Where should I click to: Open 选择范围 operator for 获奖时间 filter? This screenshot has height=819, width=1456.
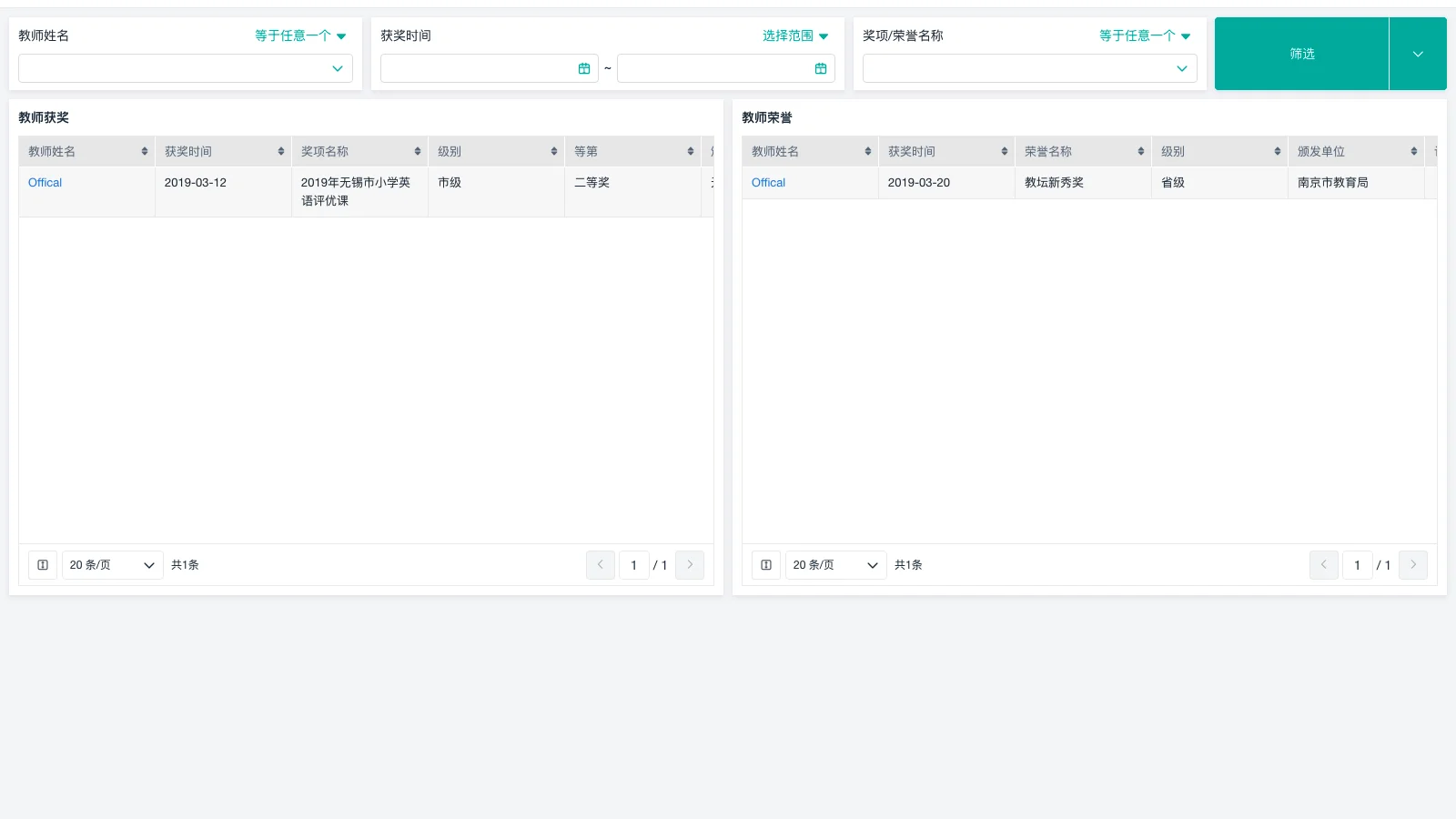point(795,35)
